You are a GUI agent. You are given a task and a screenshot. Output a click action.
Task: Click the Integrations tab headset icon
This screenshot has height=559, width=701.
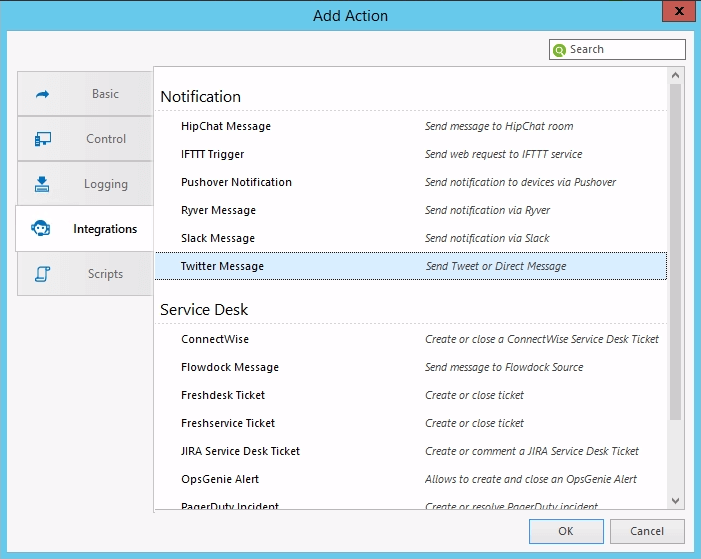coord(41,229)
